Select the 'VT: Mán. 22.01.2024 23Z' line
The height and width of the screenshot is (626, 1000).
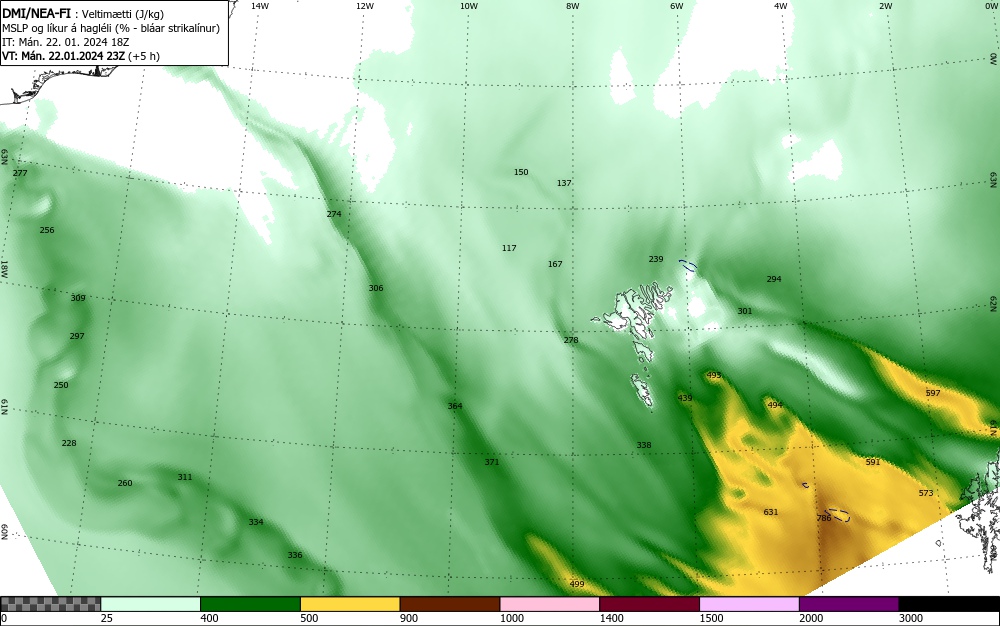point(81,56)
